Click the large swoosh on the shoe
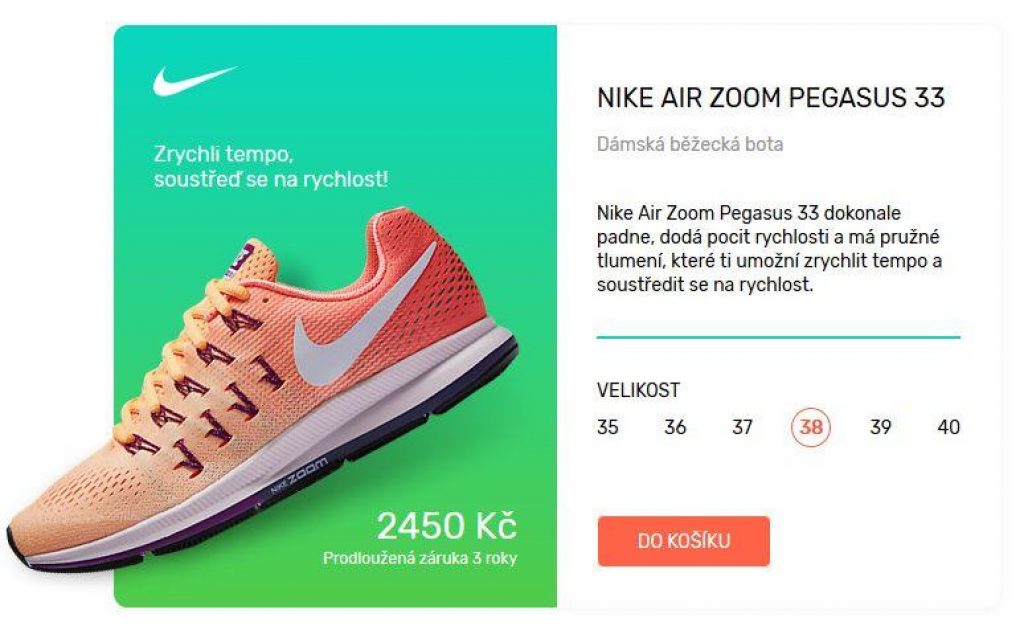 tap(366, 313)
